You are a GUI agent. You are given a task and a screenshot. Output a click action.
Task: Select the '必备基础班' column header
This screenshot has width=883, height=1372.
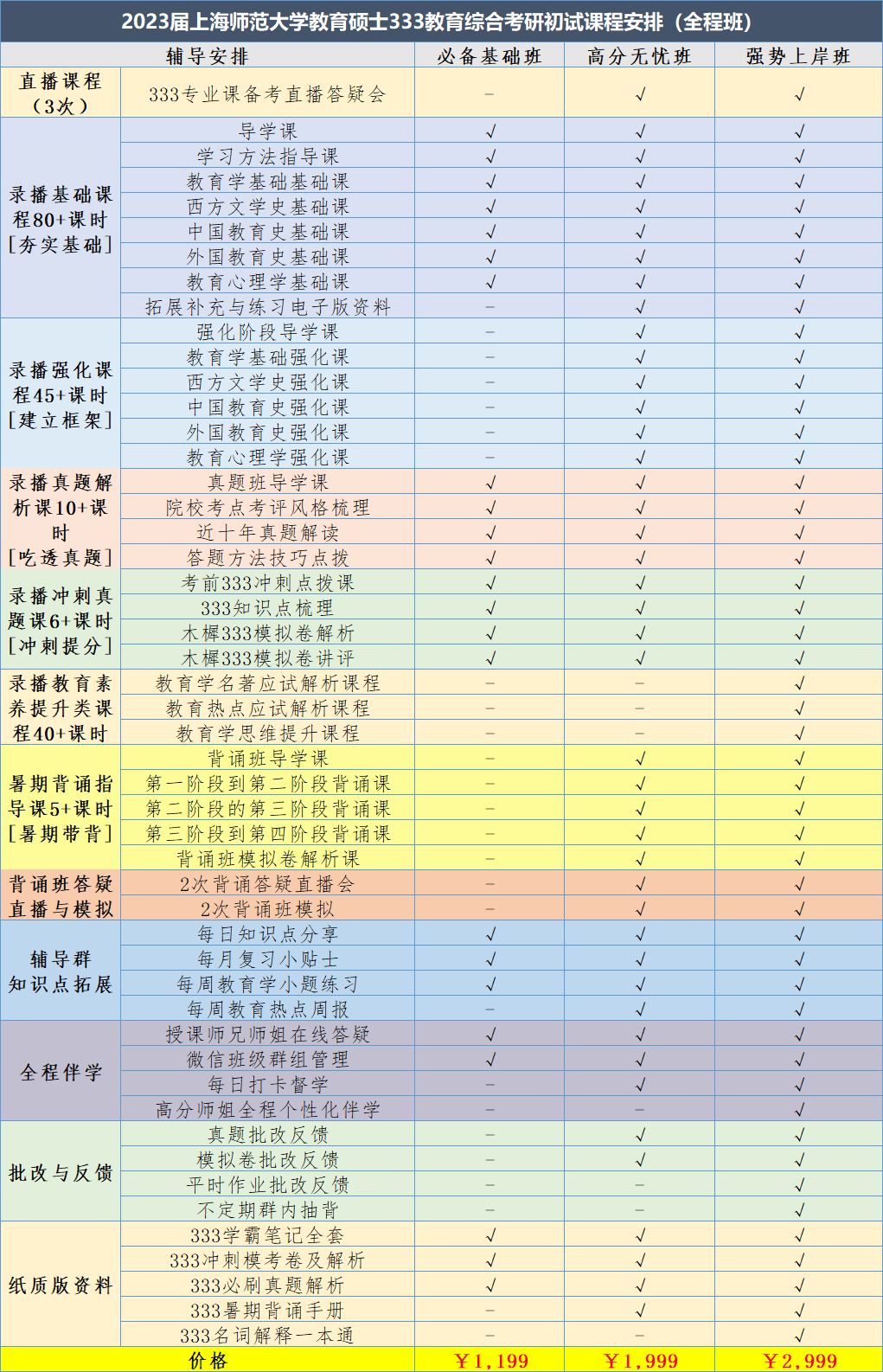489,56
